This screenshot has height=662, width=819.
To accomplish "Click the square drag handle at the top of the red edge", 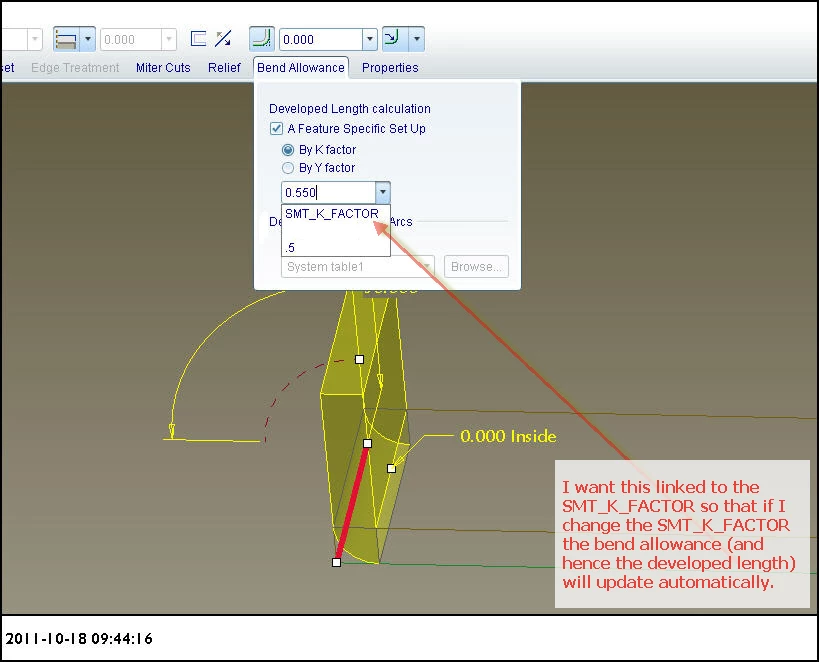I will click(x=368, y=444).
